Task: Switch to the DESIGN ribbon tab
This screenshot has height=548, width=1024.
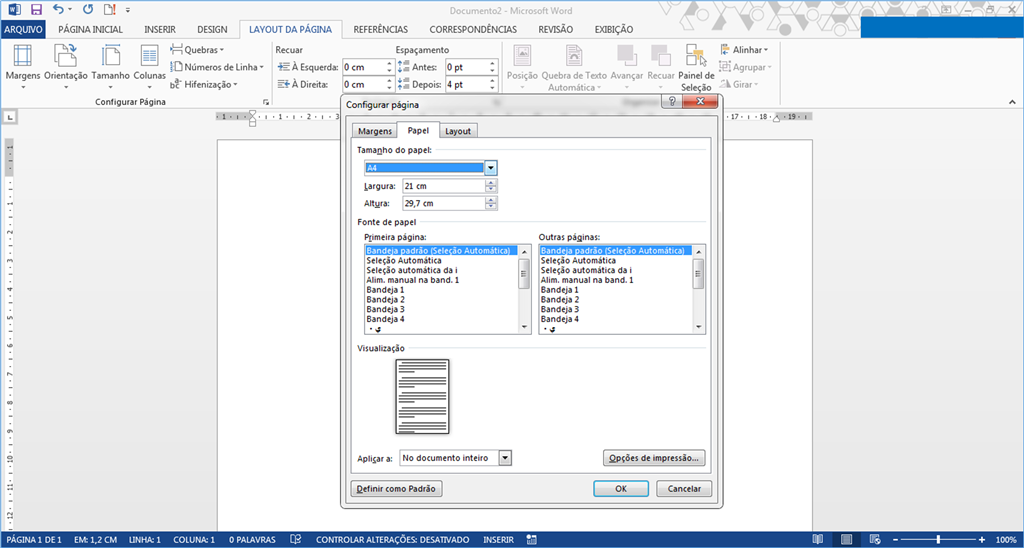Action: 212,29
